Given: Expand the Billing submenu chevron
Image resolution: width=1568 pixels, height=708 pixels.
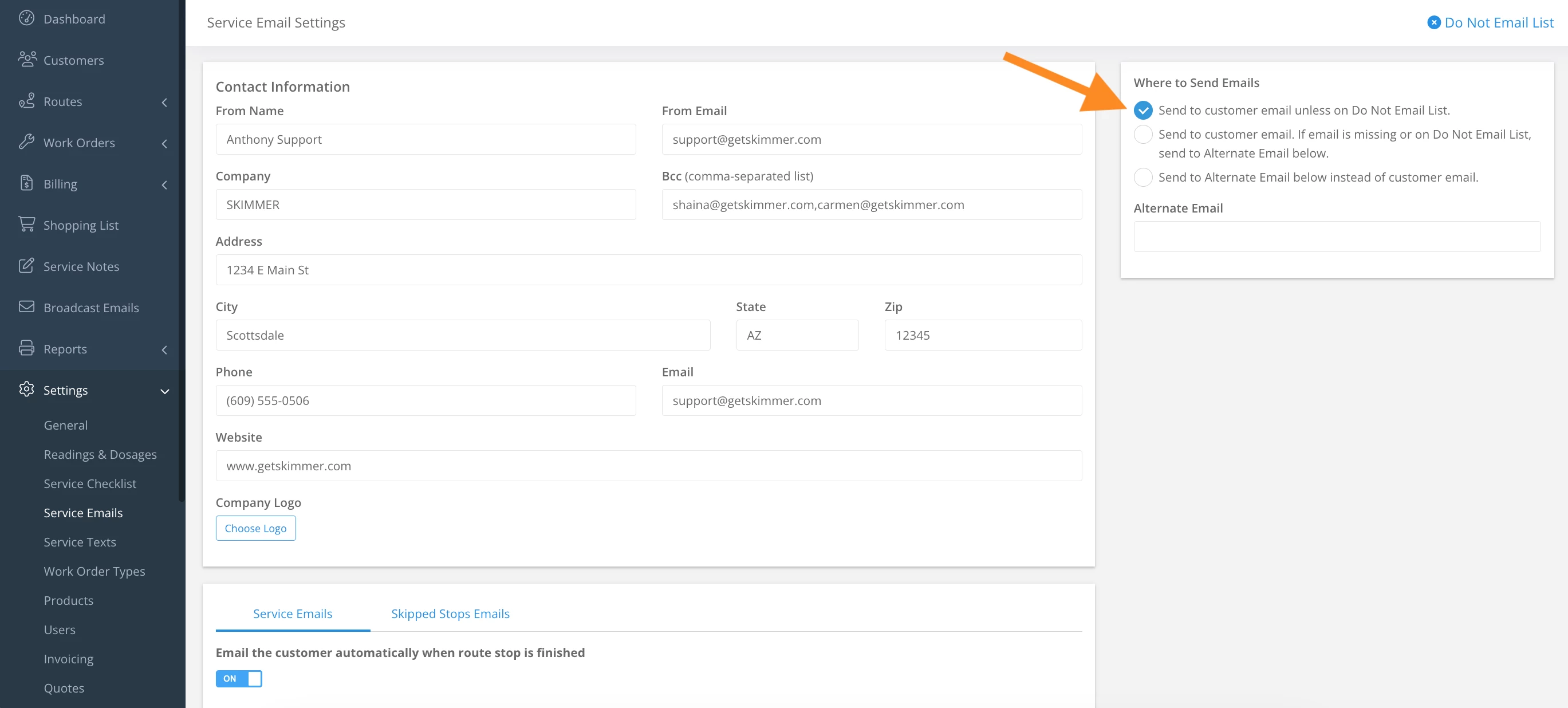Looking at the screenshot, I should (164, 184).
